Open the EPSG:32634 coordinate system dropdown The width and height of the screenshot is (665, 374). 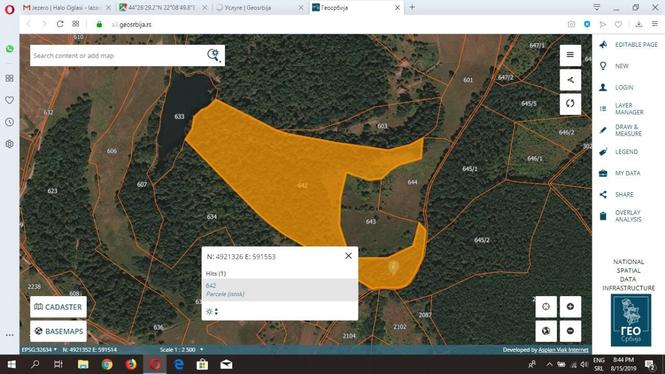(39, 350)
